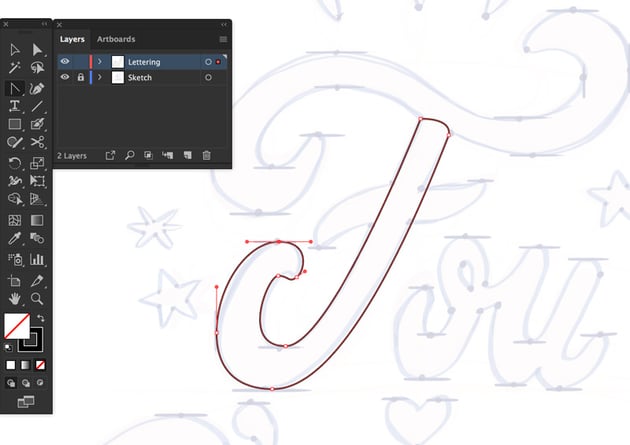Click Make/Release Clipping Mask button
The height and width of the screenshot is (445, 630).
click(x=148, y=155)
